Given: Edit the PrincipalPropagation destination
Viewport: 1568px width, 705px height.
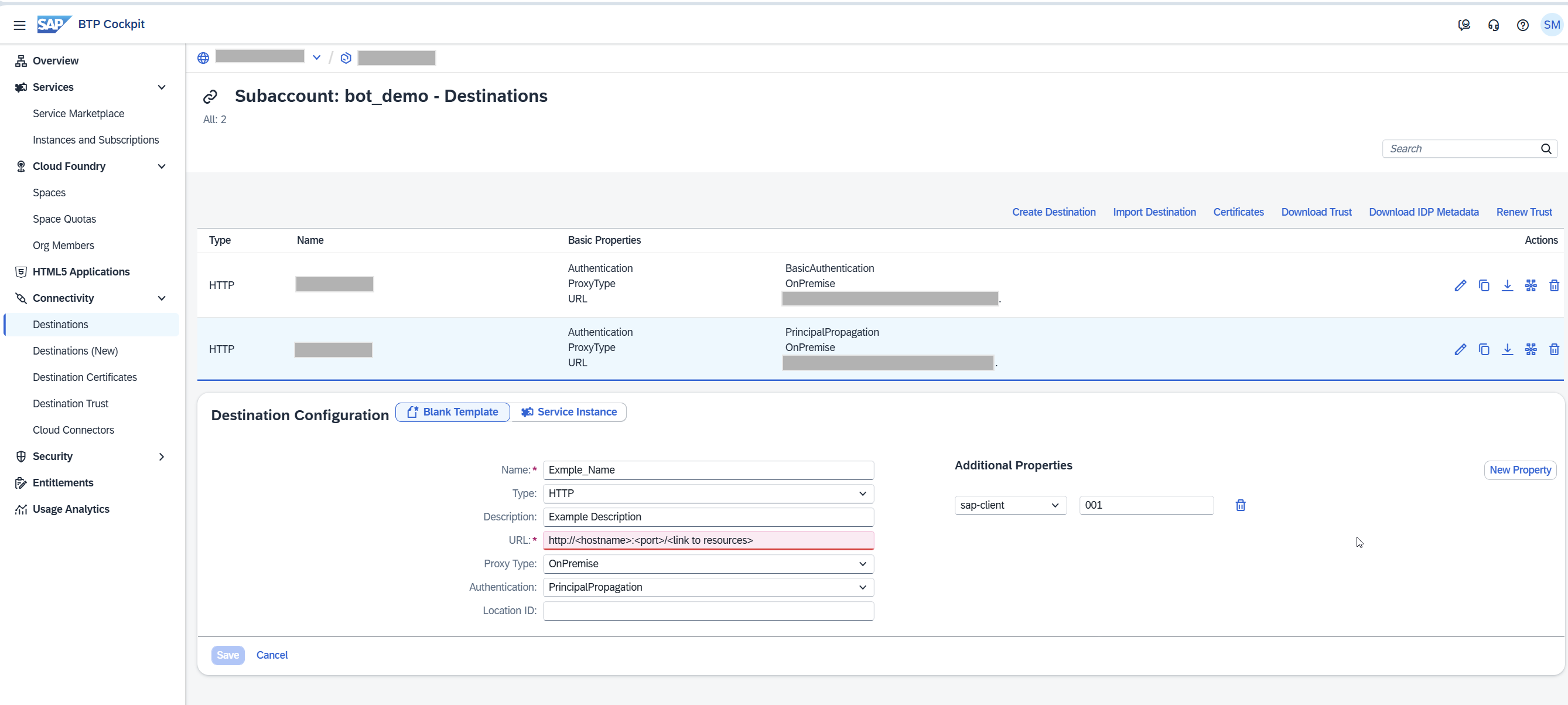Looking at the screenshot, I should (x=1460, y=349).
